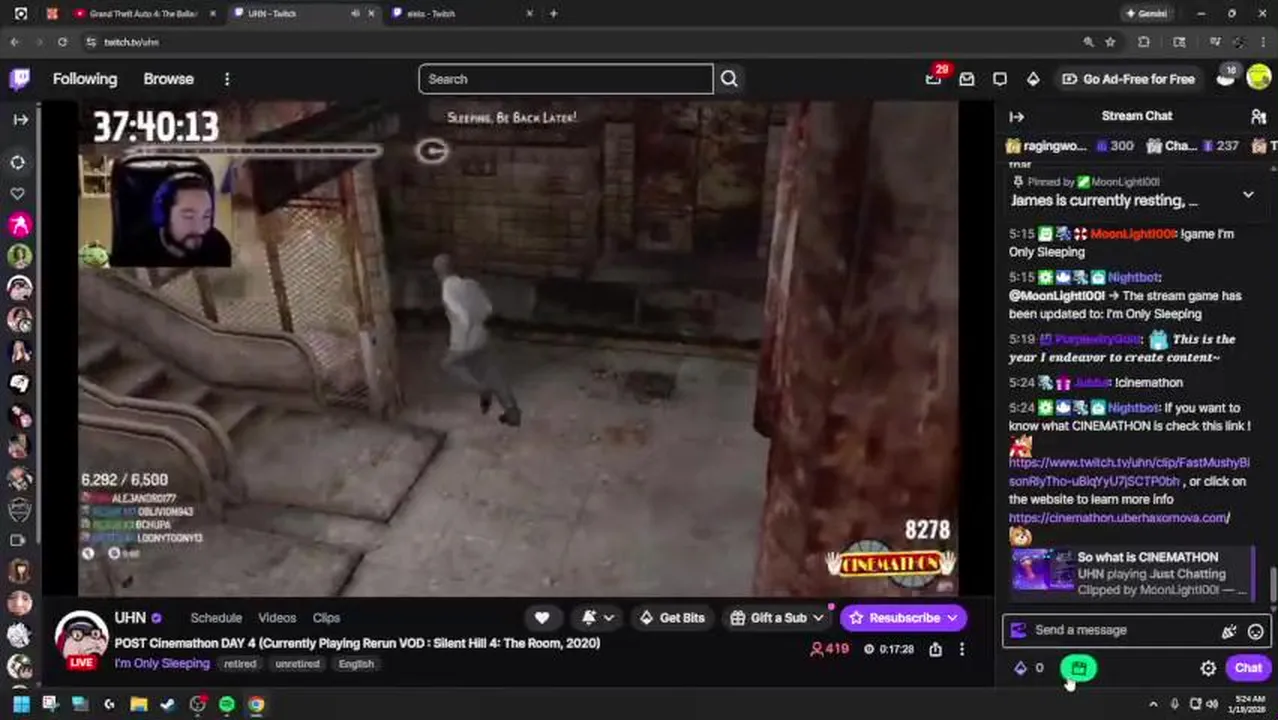Image resolution: width=1278 pixels, height=720 pixels.
Task: Open the dropdown arrow next to Gift a Sub
Action: [x=818, y=618]
